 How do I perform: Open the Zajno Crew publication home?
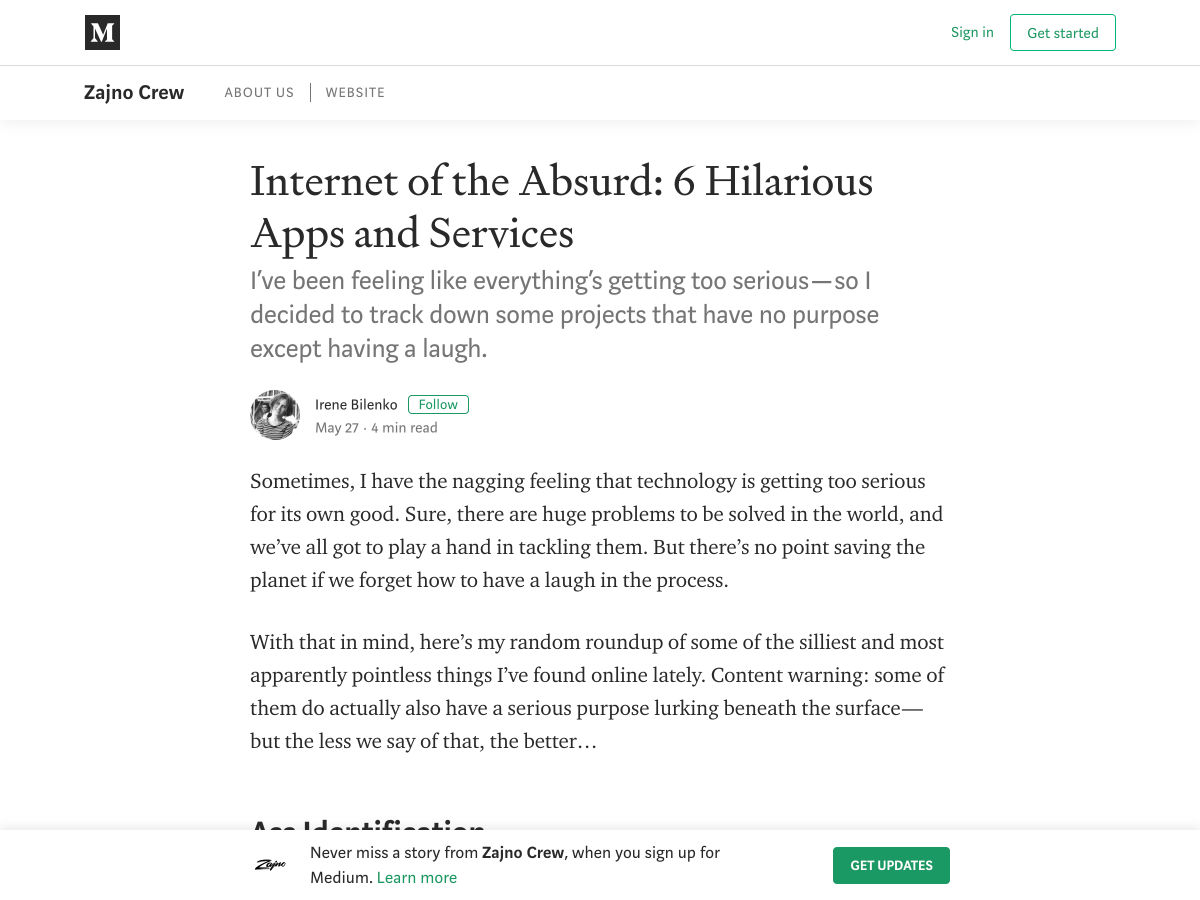tap(134, 93)
